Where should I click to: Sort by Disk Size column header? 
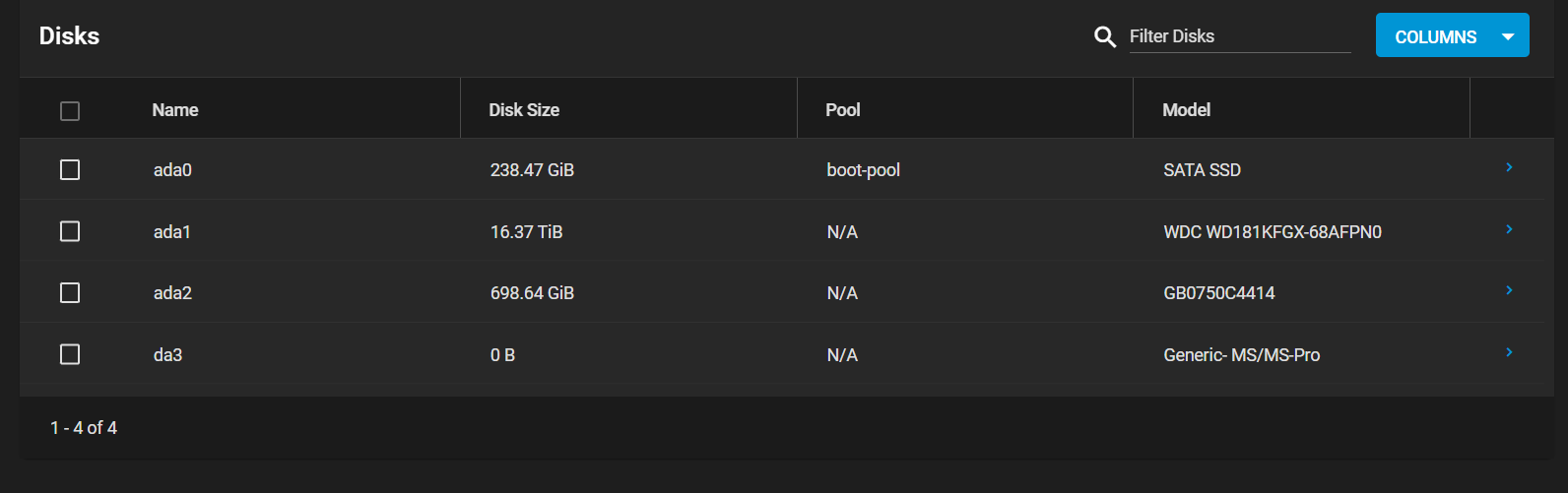click(x=524, y=110)
